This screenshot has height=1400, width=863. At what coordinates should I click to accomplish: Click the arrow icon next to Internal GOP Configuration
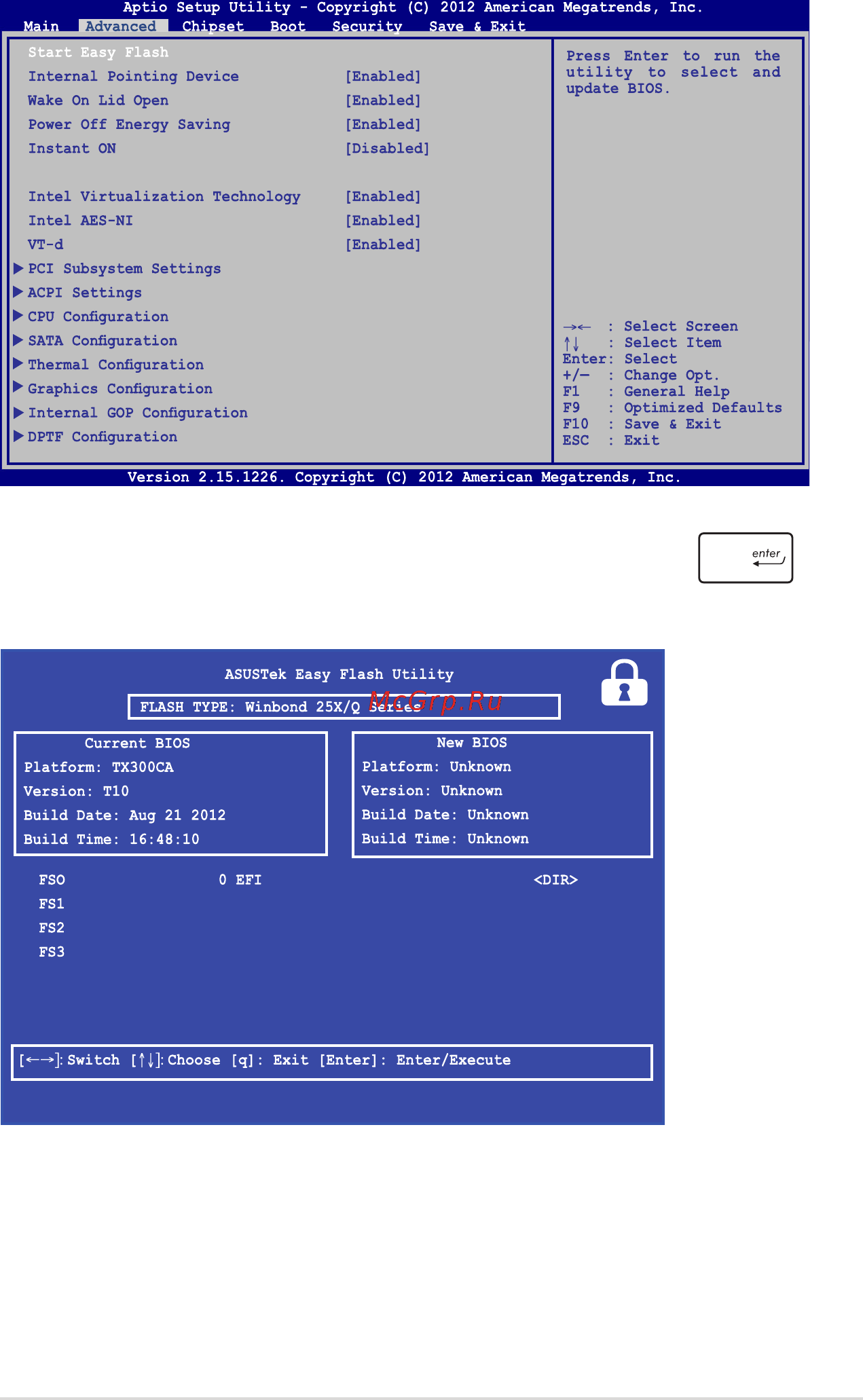[x=19, y=412]
